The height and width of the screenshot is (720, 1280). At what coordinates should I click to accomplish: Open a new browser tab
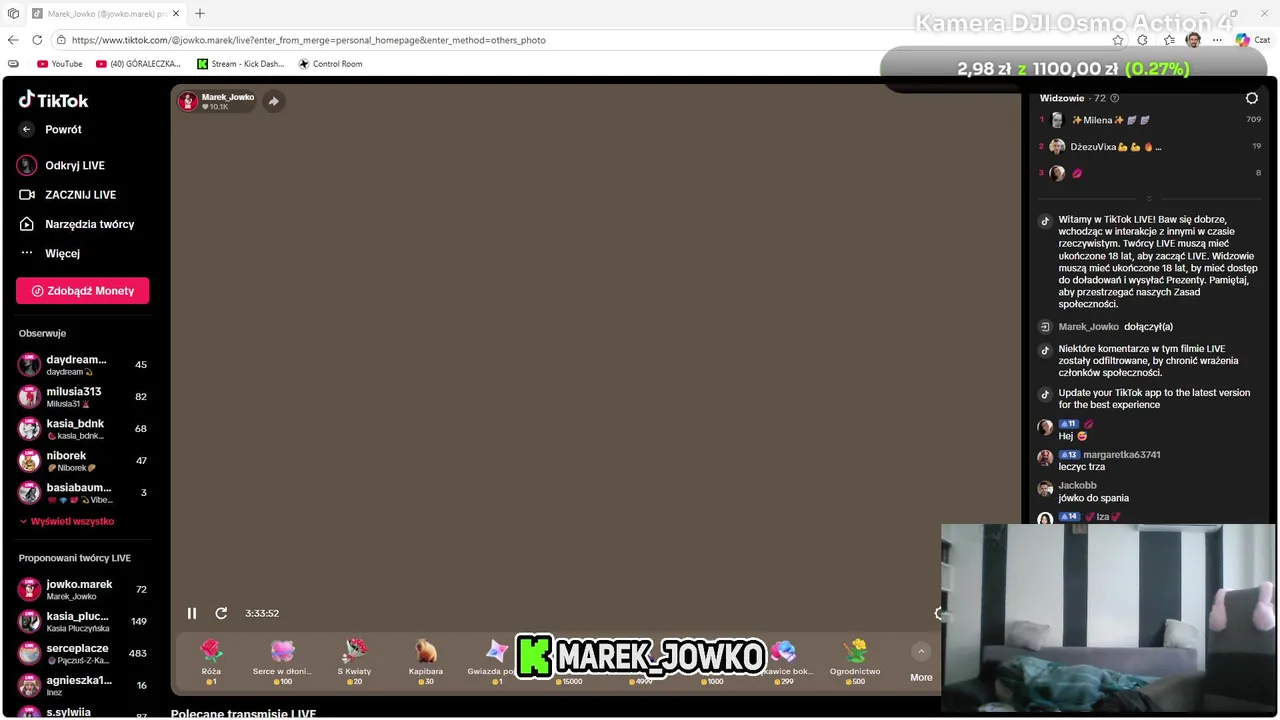[x=200, y=14]
